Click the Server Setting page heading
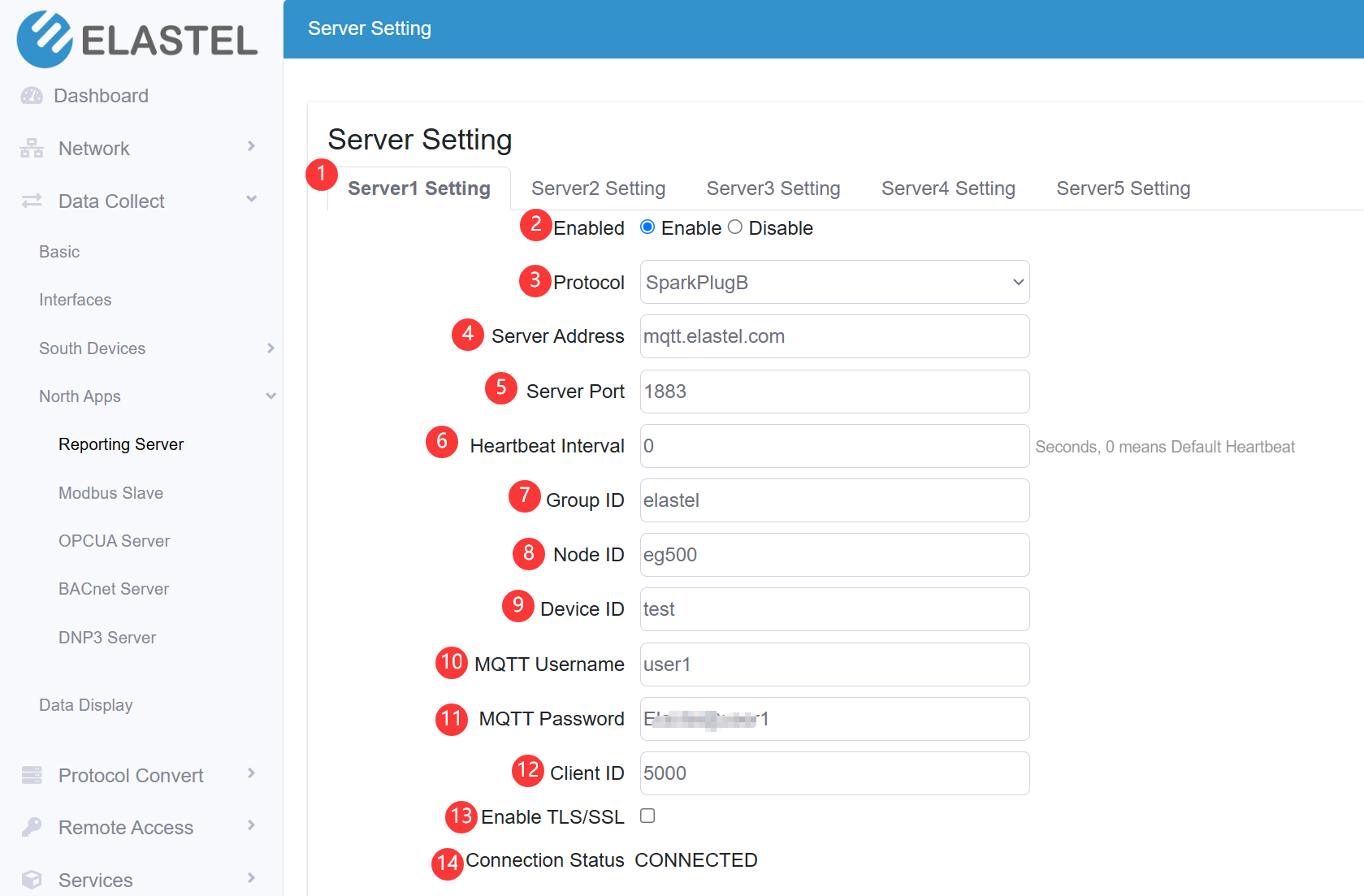1364x896 pixels. (420, 140)
